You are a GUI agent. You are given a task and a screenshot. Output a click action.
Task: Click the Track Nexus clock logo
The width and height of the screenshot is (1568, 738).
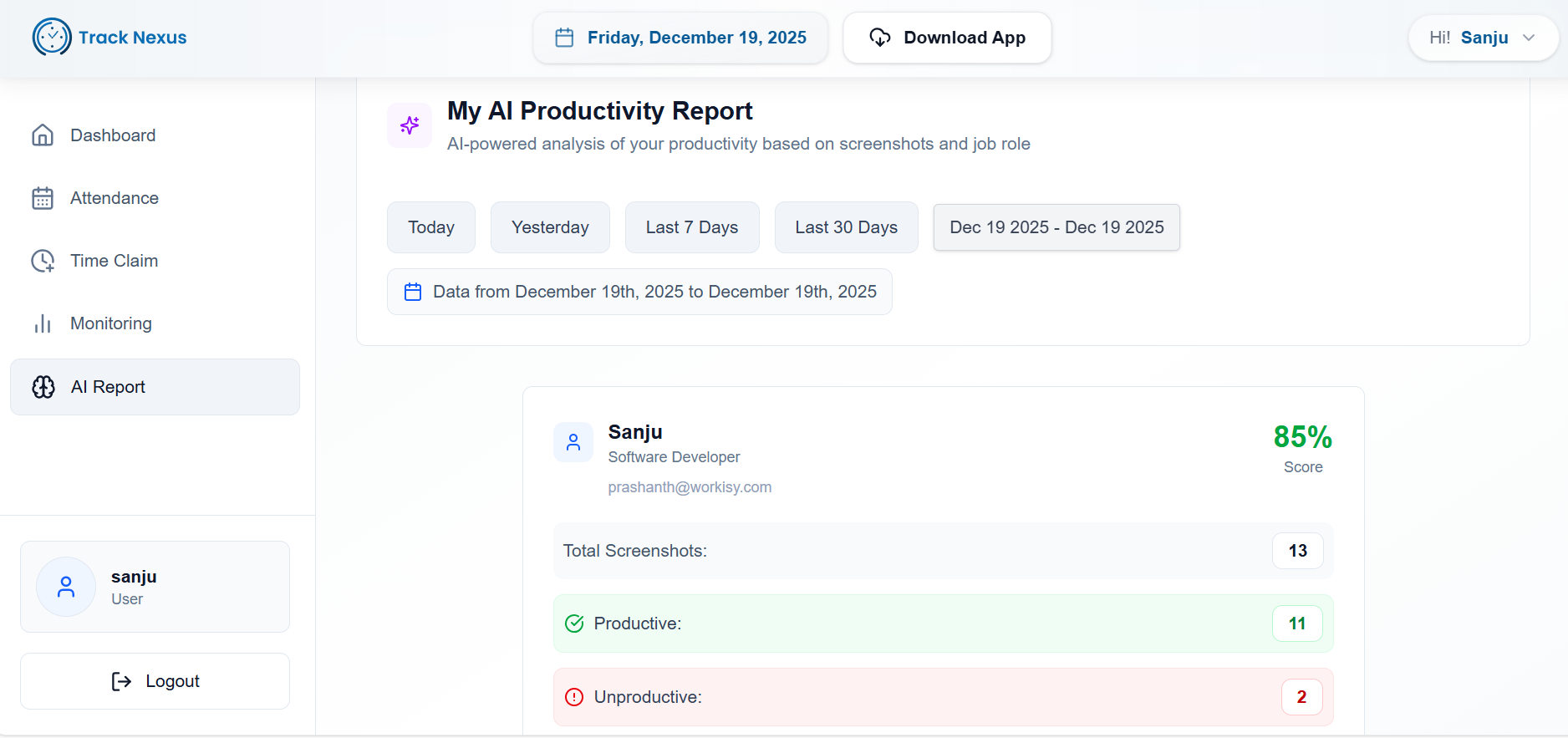click(x=52, y=37)
